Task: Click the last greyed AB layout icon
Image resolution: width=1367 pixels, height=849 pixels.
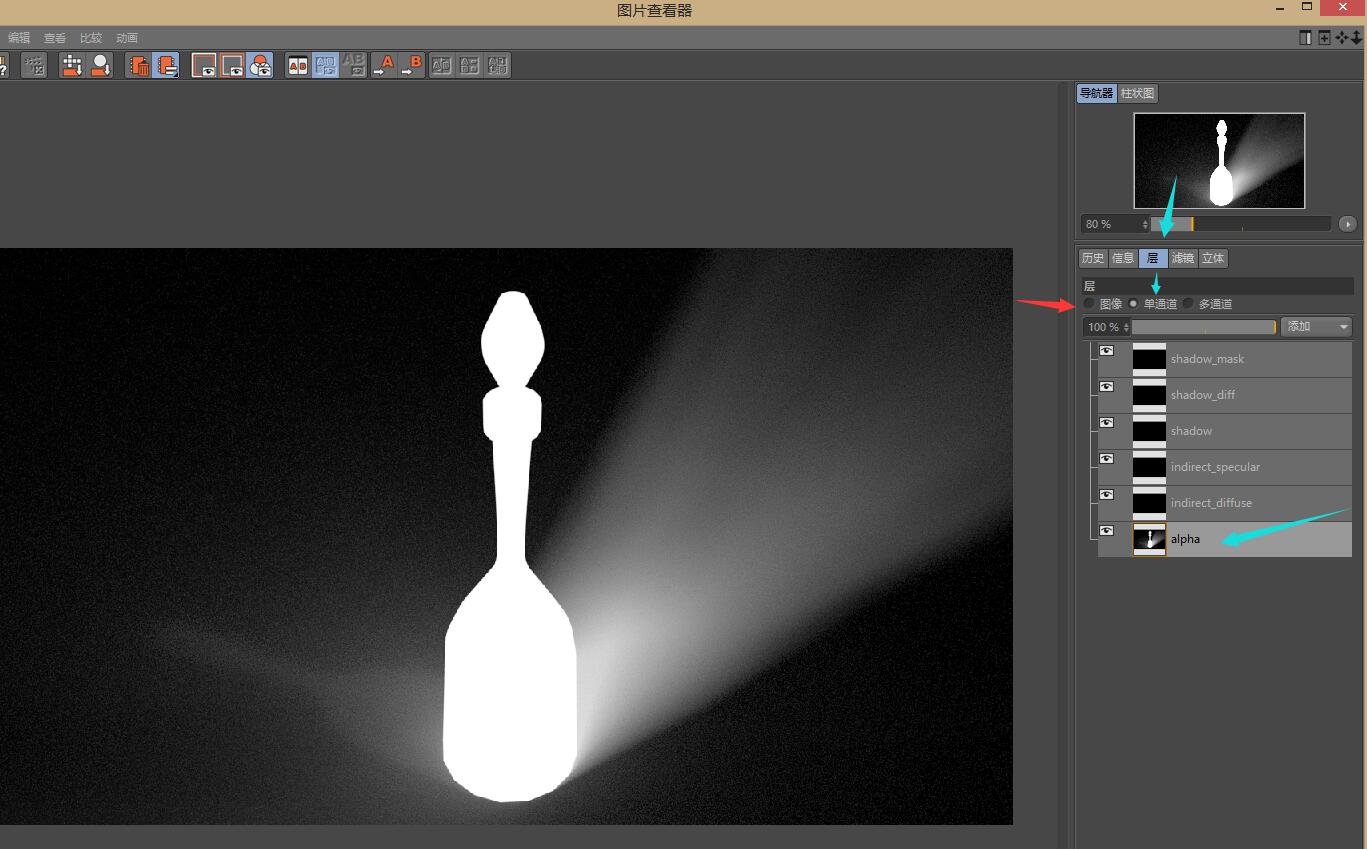Action: tap(497, 66)
